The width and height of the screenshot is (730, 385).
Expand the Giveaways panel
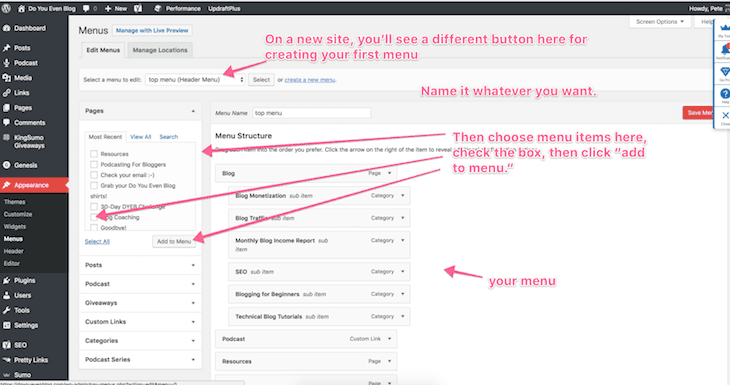click(x=140, y=303)
